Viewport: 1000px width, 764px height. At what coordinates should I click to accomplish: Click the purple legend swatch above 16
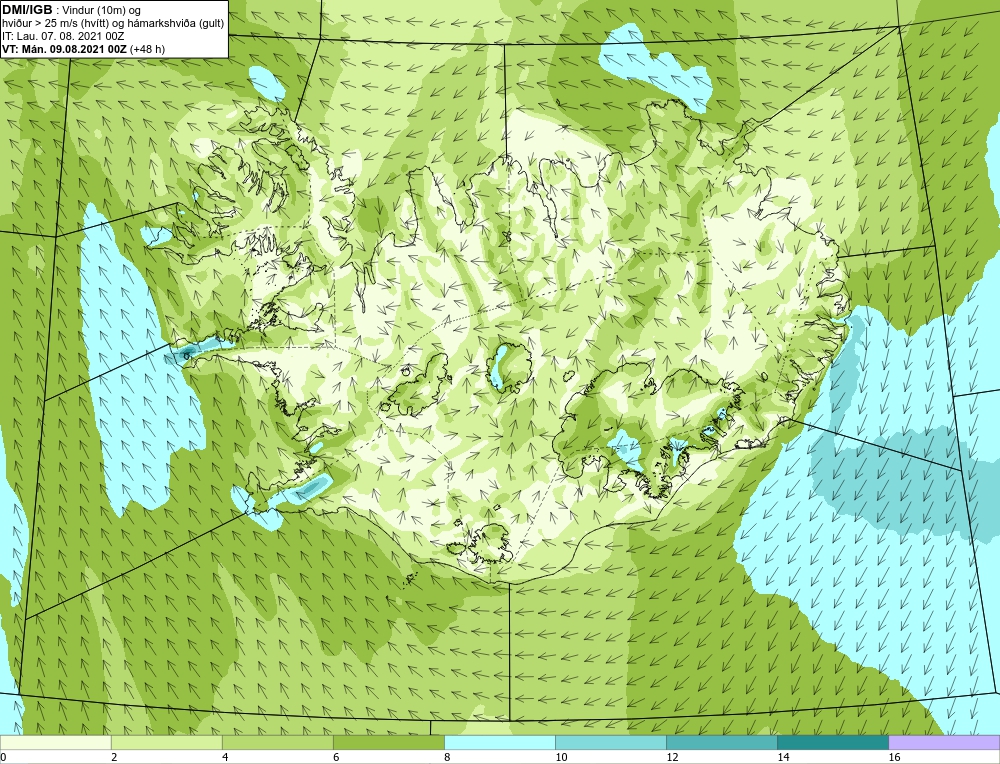(944, 742)
